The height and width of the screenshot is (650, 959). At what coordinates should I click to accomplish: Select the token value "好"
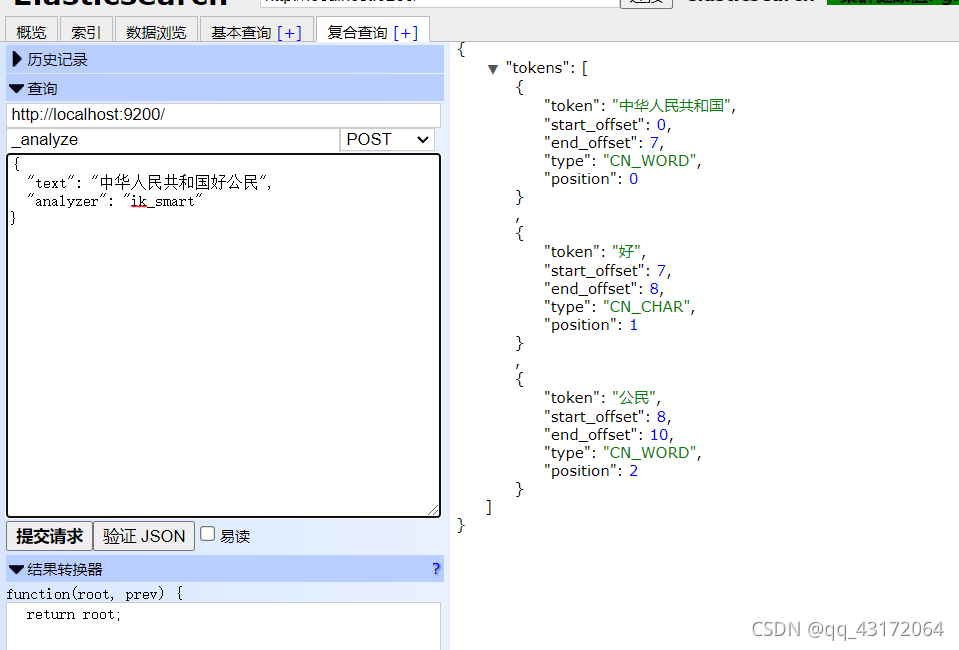click(626, 252)
